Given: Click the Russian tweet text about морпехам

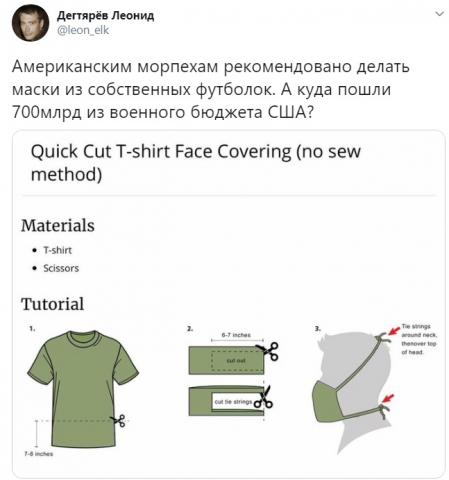Looking at the screenshot, I should 211,89.
